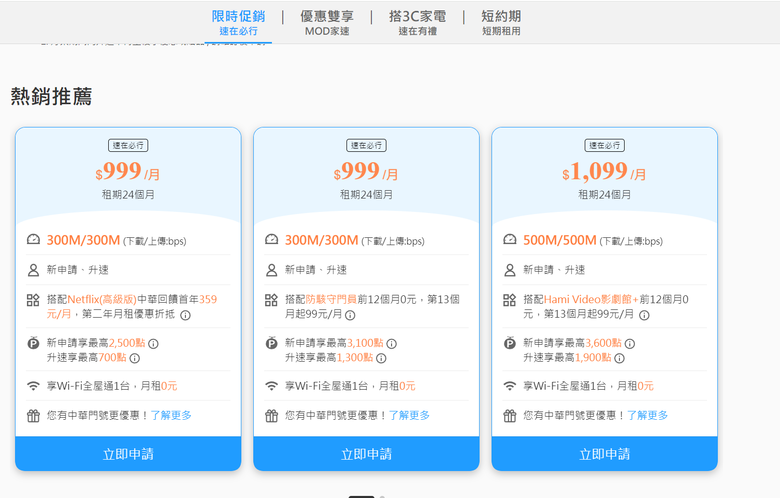Show info icon beside 2,500點

[x=153, y=344]
